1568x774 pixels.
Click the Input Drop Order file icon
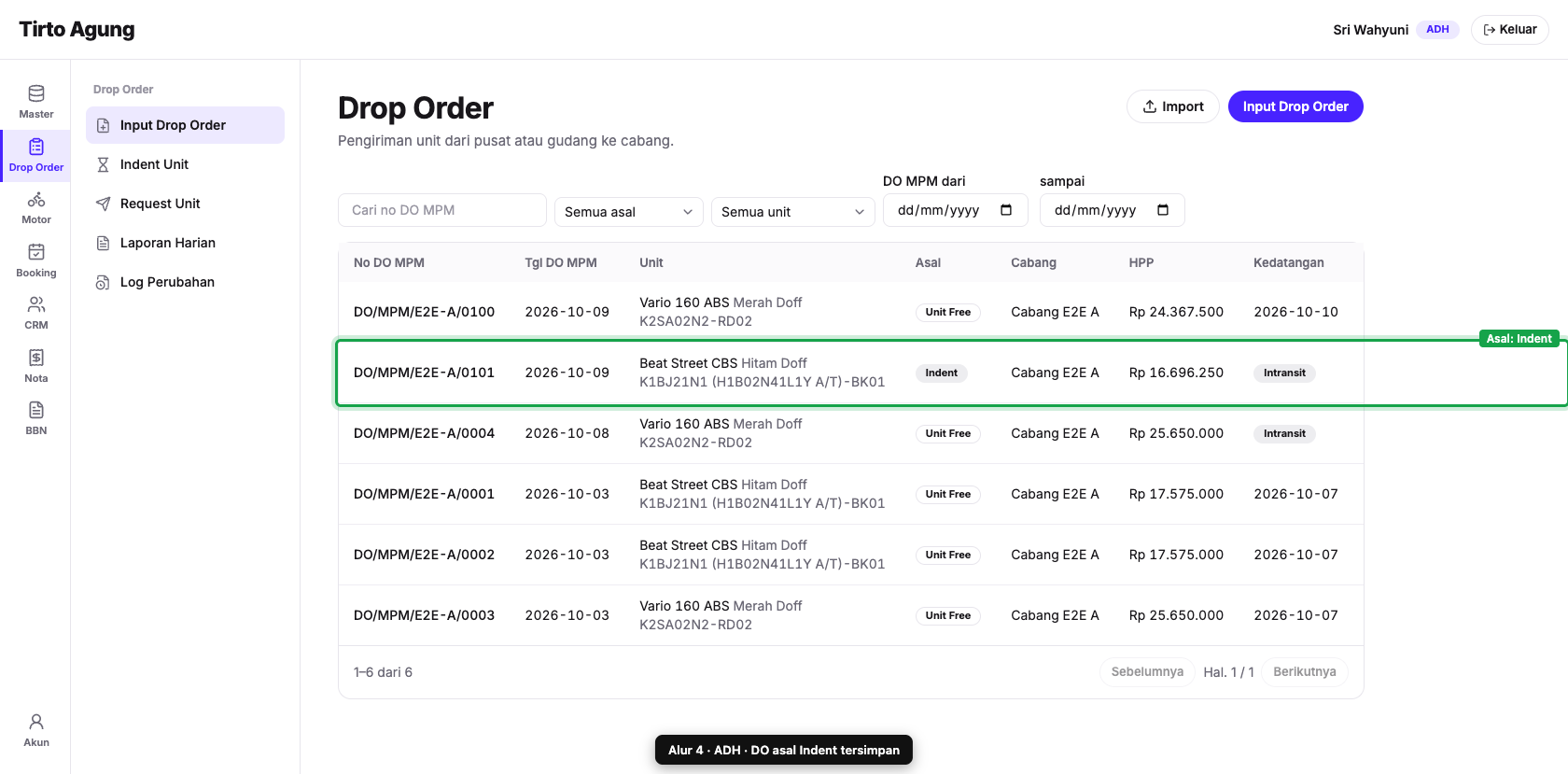(x=104, y=125)
